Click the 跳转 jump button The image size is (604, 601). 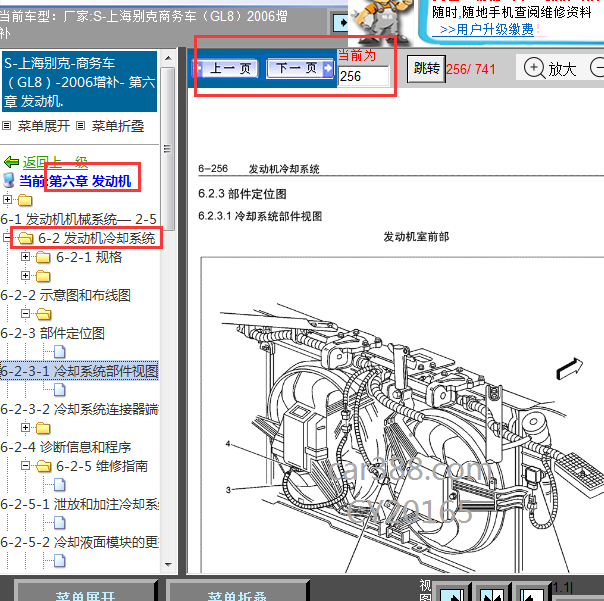click(x=426, y=69)
